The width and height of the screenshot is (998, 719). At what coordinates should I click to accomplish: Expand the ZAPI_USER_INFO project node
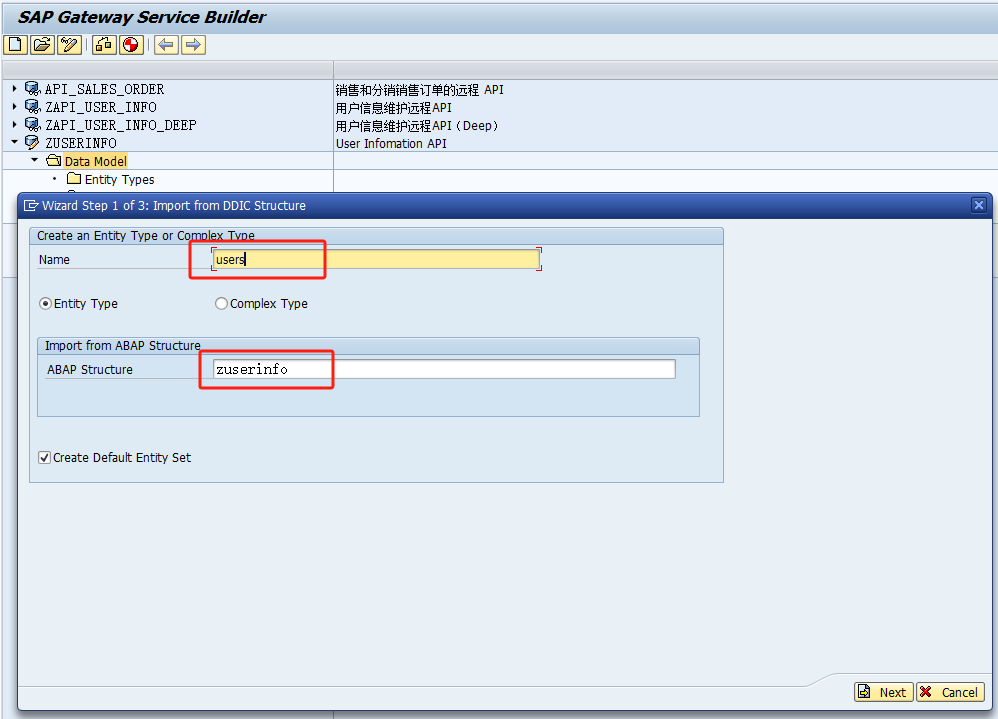coord(13,107)
